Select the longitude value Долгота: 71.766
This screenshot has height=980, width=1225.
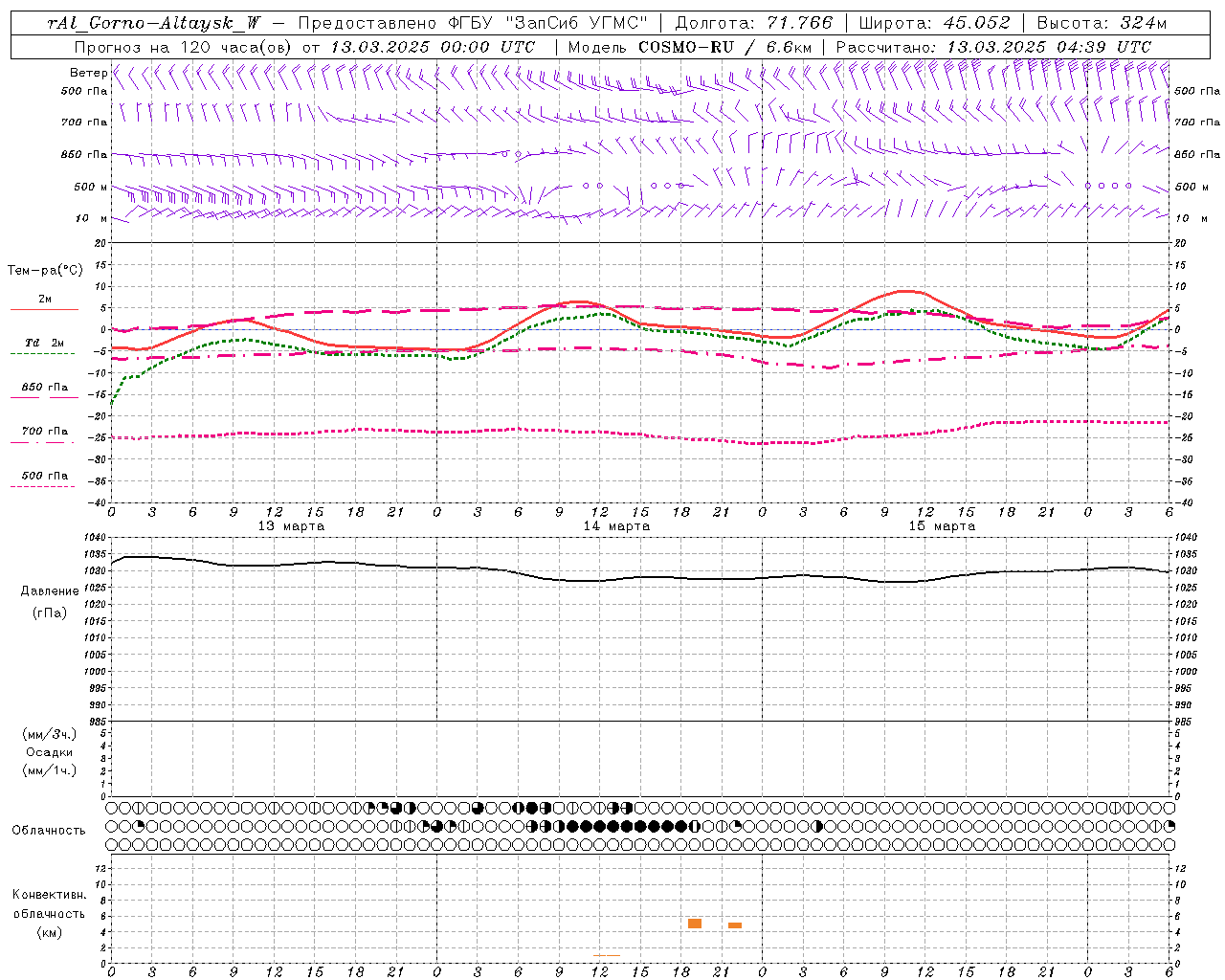754,23
